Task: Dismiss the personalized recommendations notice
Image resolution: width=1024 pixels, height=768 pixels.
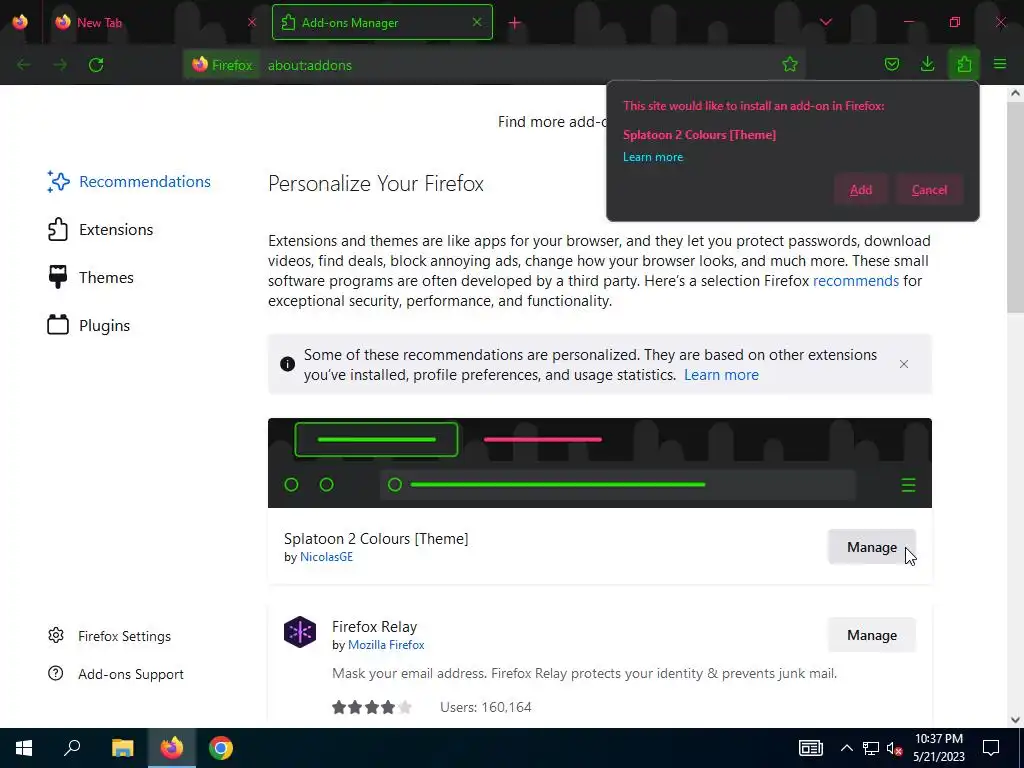Action: click(x=904, y=364)
